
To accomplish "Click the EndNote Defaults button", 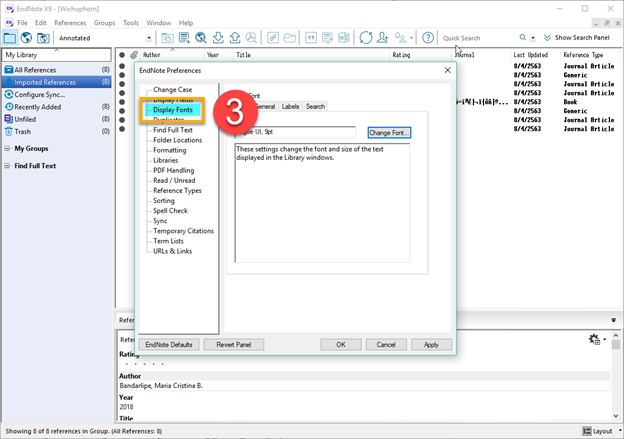I will click(x=169, y=344).
